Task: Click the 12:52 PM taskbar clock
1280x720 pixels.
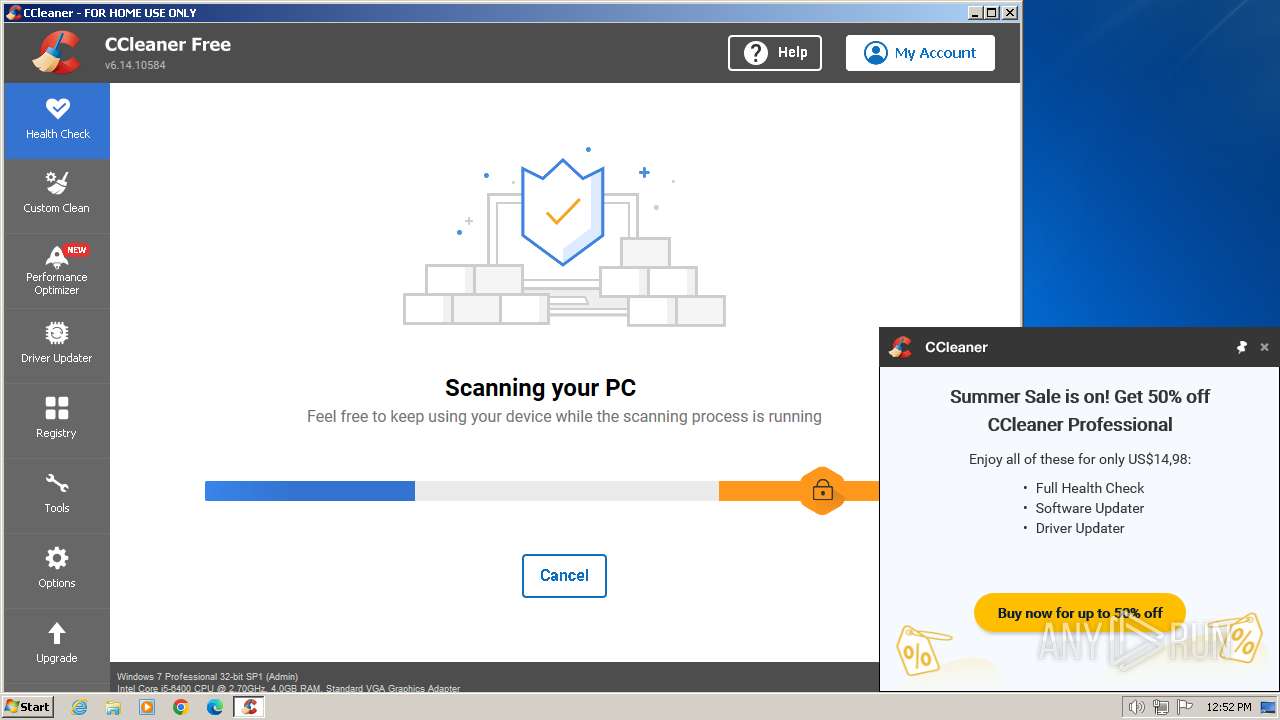Action: (x=1229, y=707)
